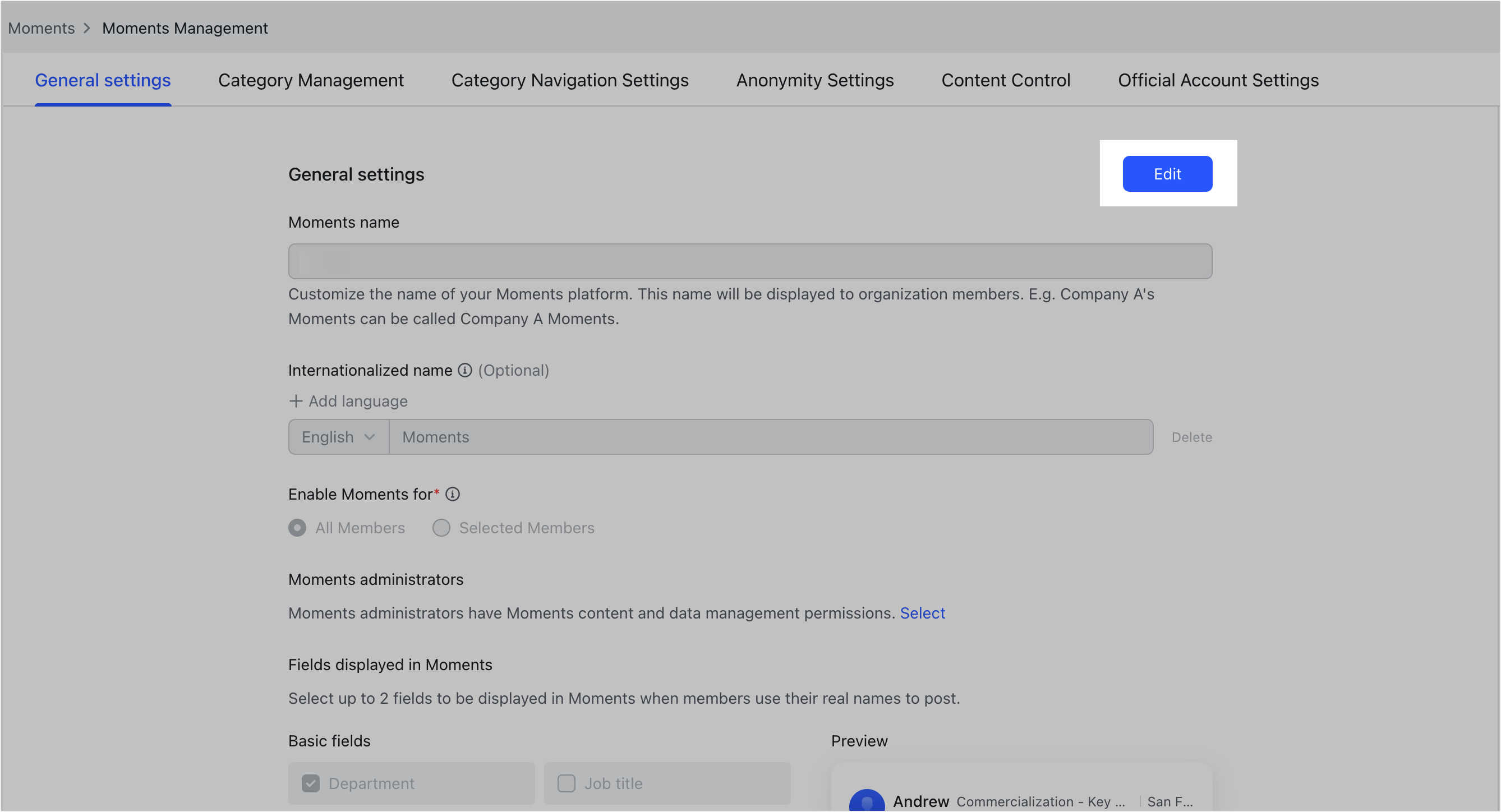Open the General settings tab
The width and height of the screenshot is (1501, 812).
pyautogui.click(x=103, y=80)
